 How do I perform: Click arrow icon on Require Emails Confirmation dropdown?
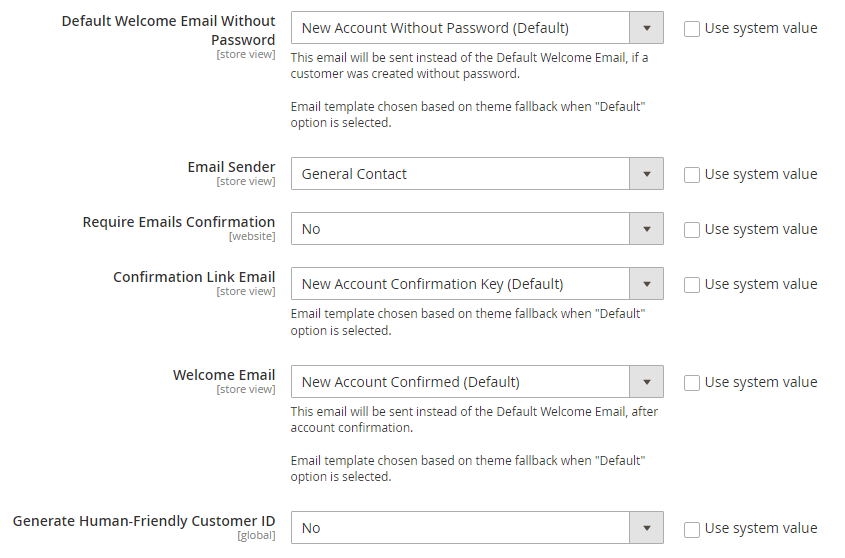647,229
